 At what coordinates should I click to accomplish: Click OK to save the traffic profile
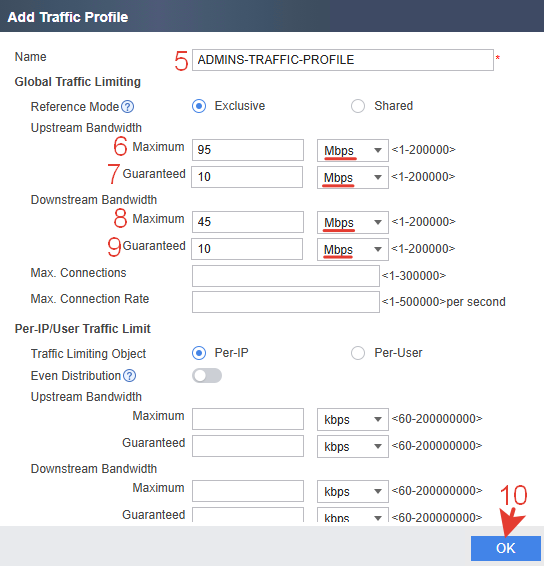[x=505, y=548]
